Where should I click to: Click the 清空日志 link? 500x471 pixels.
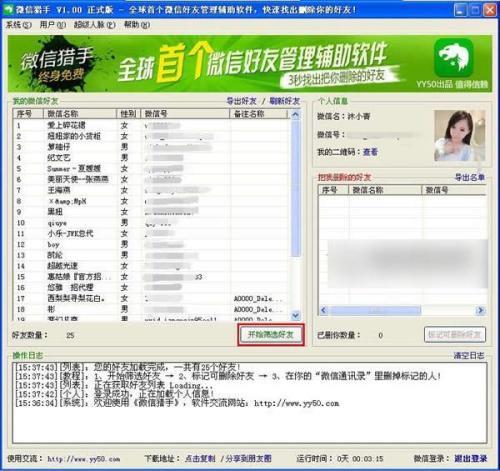point(469,356)
